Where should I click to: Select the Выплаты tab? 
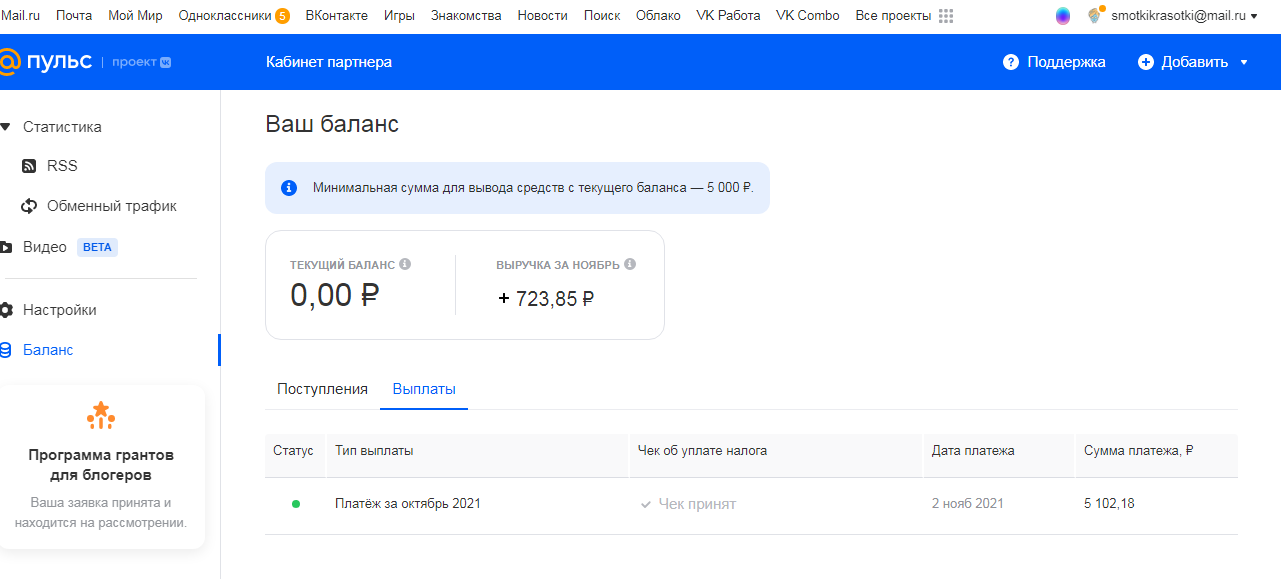click(424, 389)
